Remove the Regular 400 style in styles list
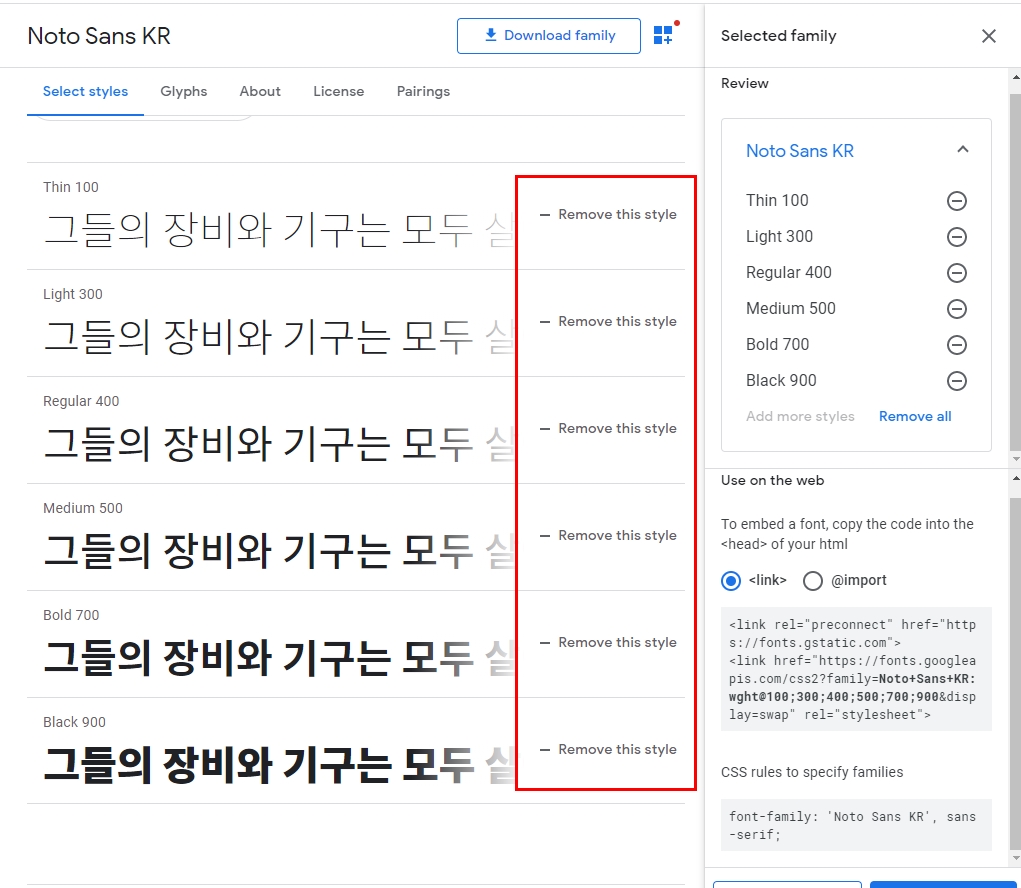The image size is (1021, 888). click(x=608, y=428)
